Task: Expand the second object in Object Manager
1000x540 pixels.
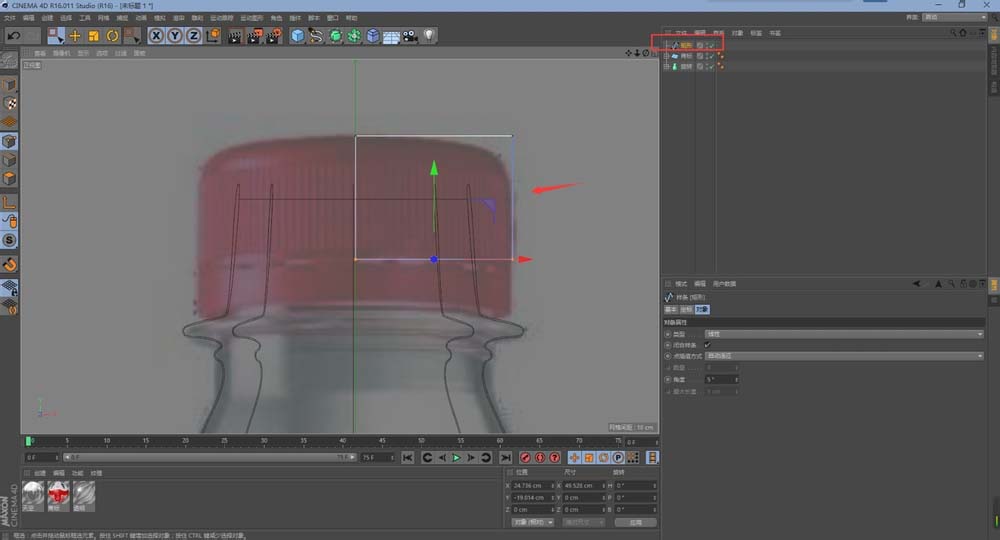Action: tap(666, 56)
